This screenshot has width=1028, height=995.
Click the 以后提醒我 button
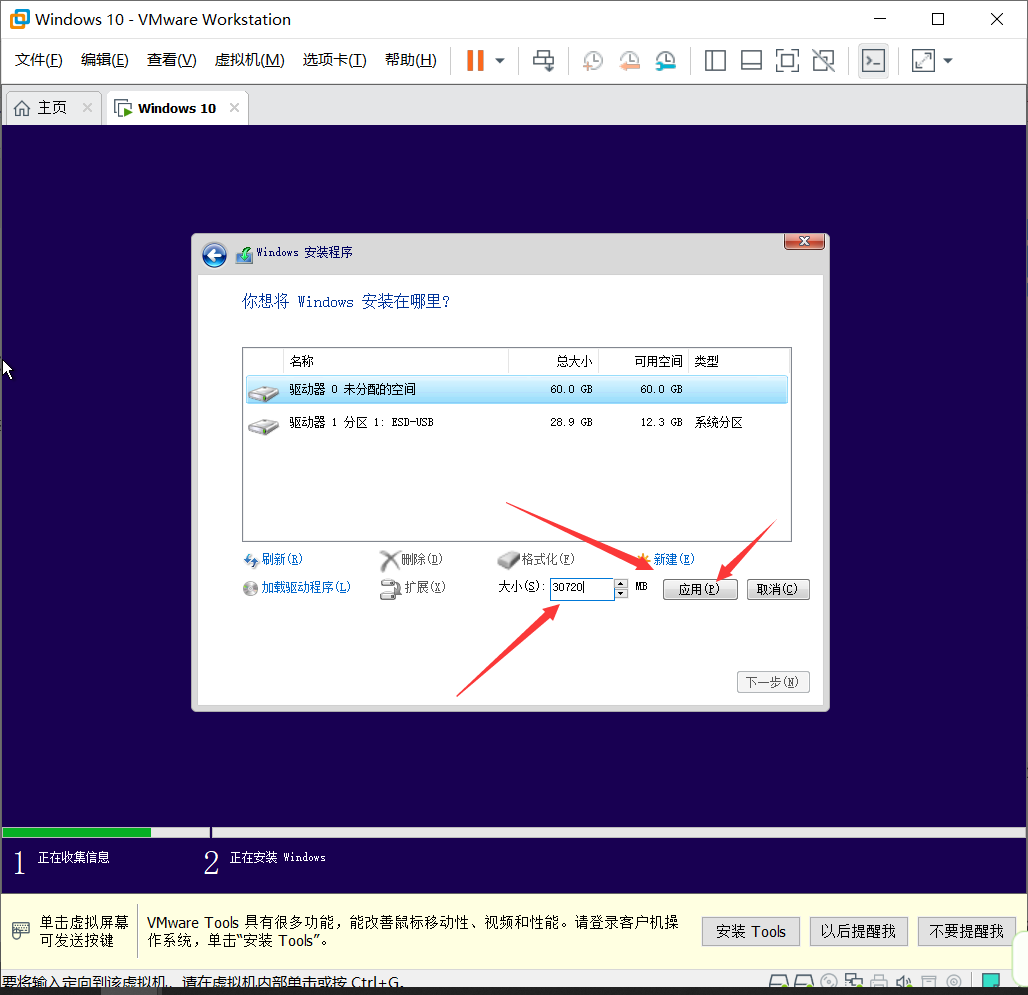click(858, 931)
